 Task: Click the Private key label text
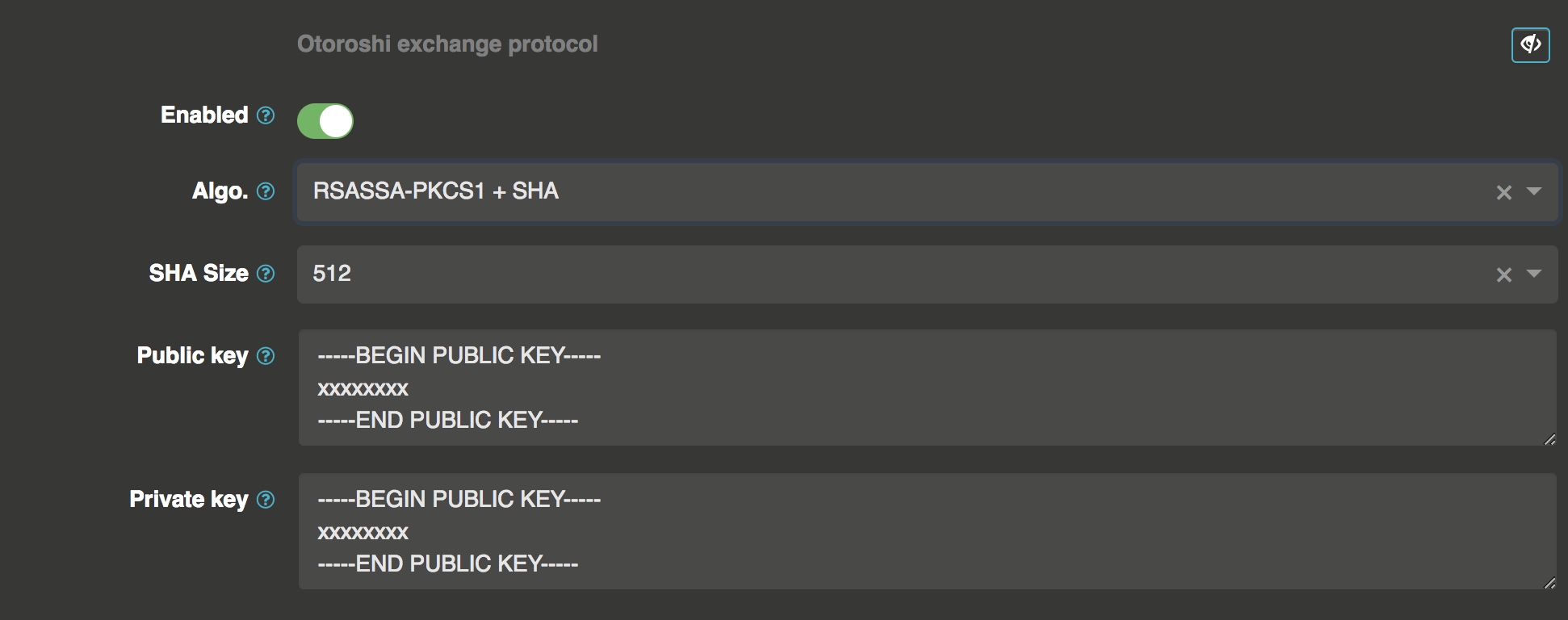coord(189,499)
